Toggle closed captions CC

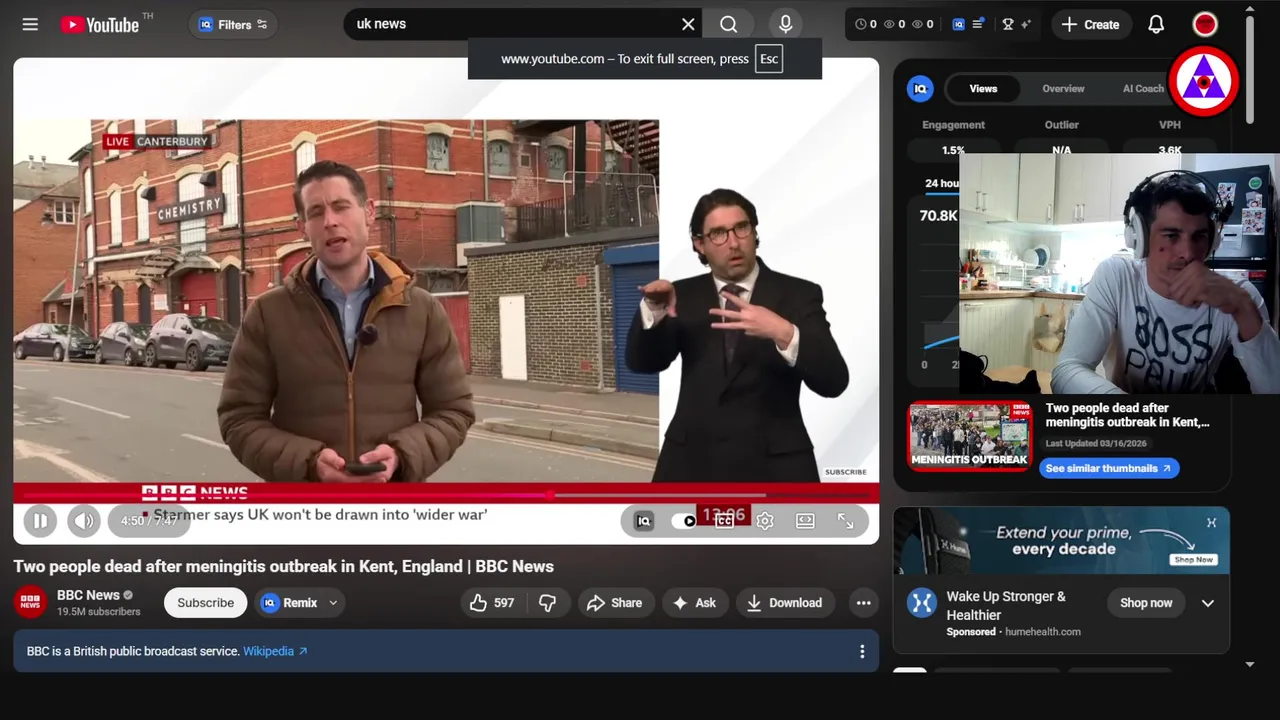coord(724,520)
